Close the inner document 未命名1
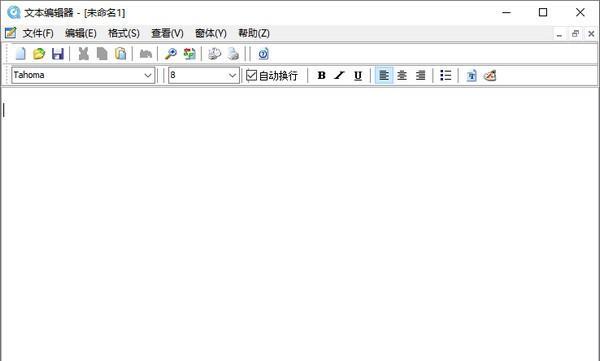 [x=591, y=34]
